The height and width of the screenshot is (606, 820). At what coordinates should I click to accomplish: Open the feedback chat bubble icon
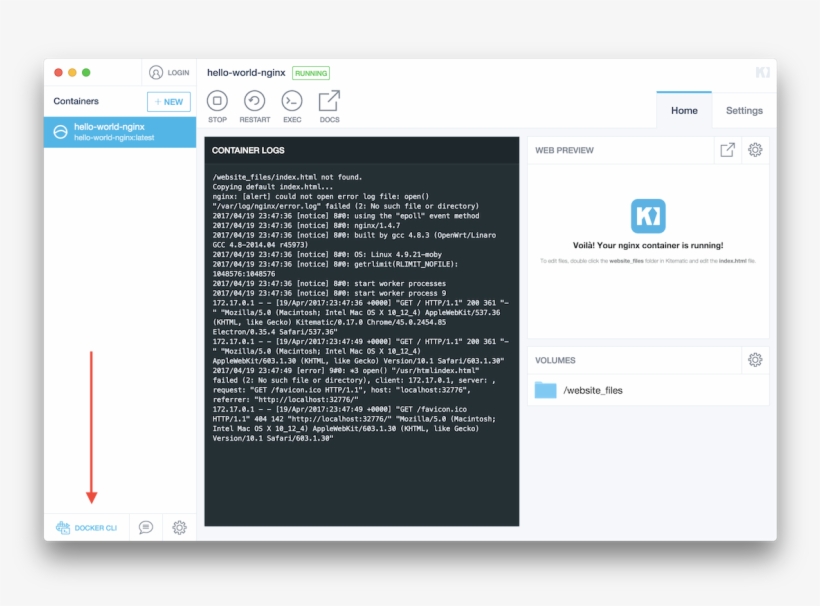click(x=144, y=527)
